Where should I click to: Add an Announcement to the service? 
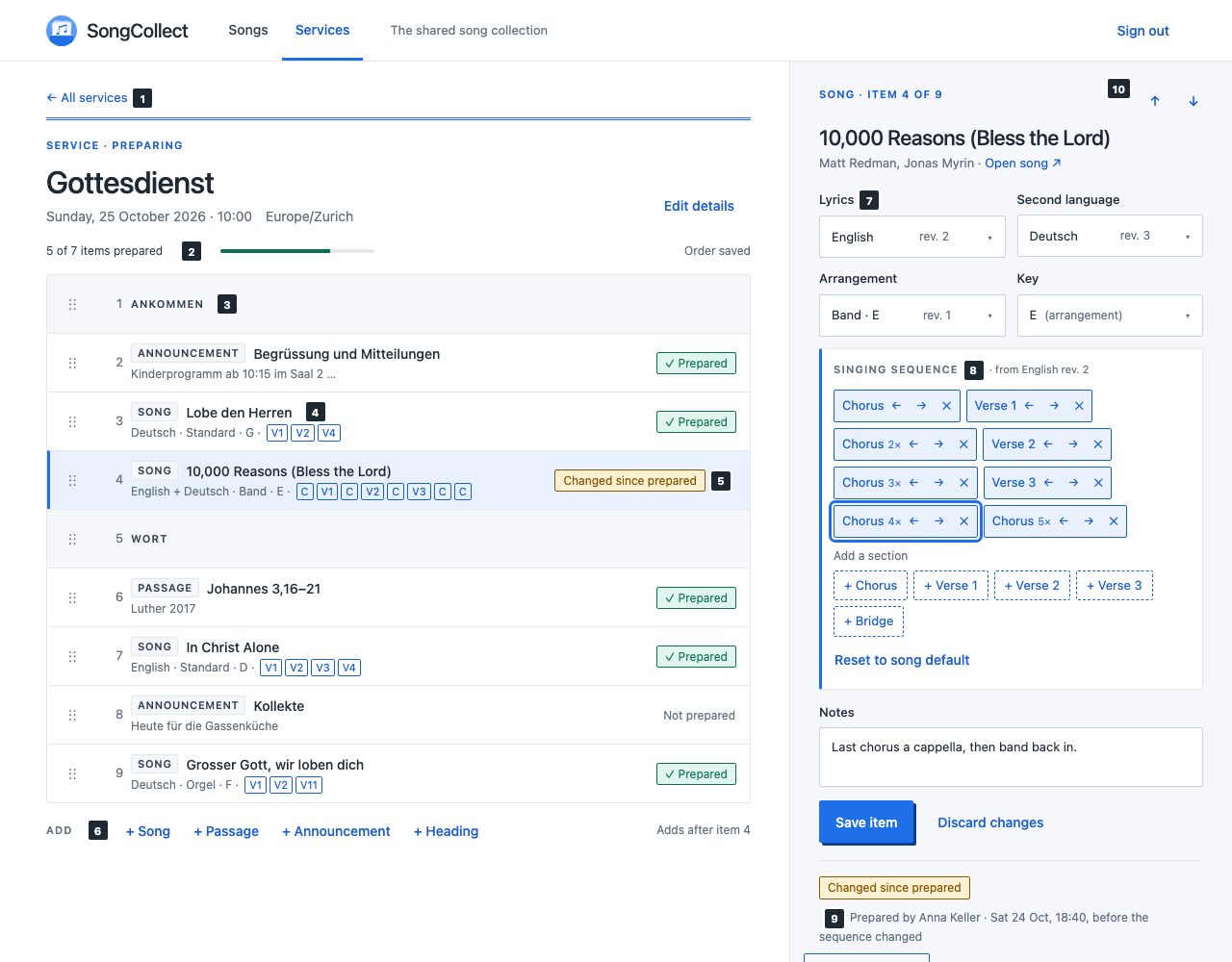click(336, 831)
